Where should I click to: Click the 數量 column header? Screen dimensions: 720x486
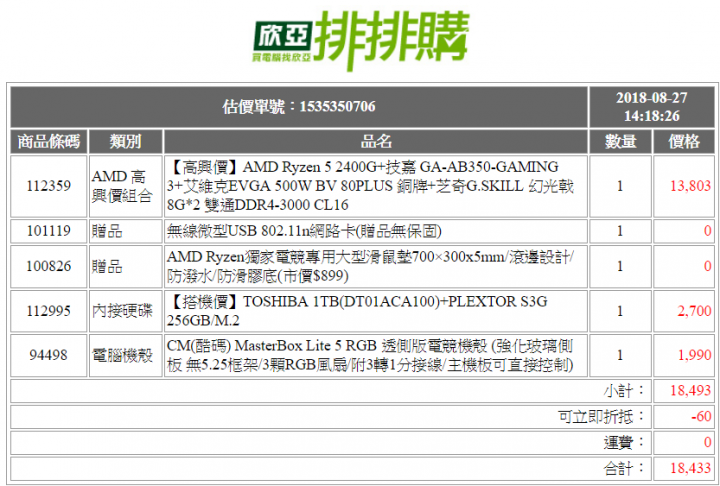(x=620, y=141)
